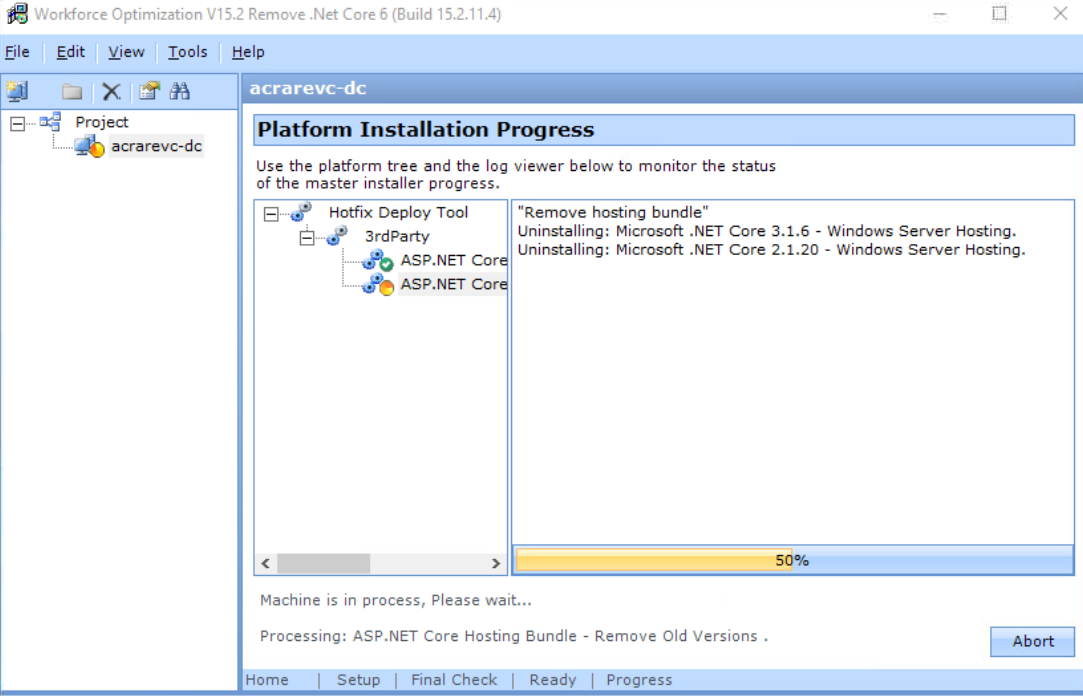Click the new machine toolbar icon

point(17,91)
